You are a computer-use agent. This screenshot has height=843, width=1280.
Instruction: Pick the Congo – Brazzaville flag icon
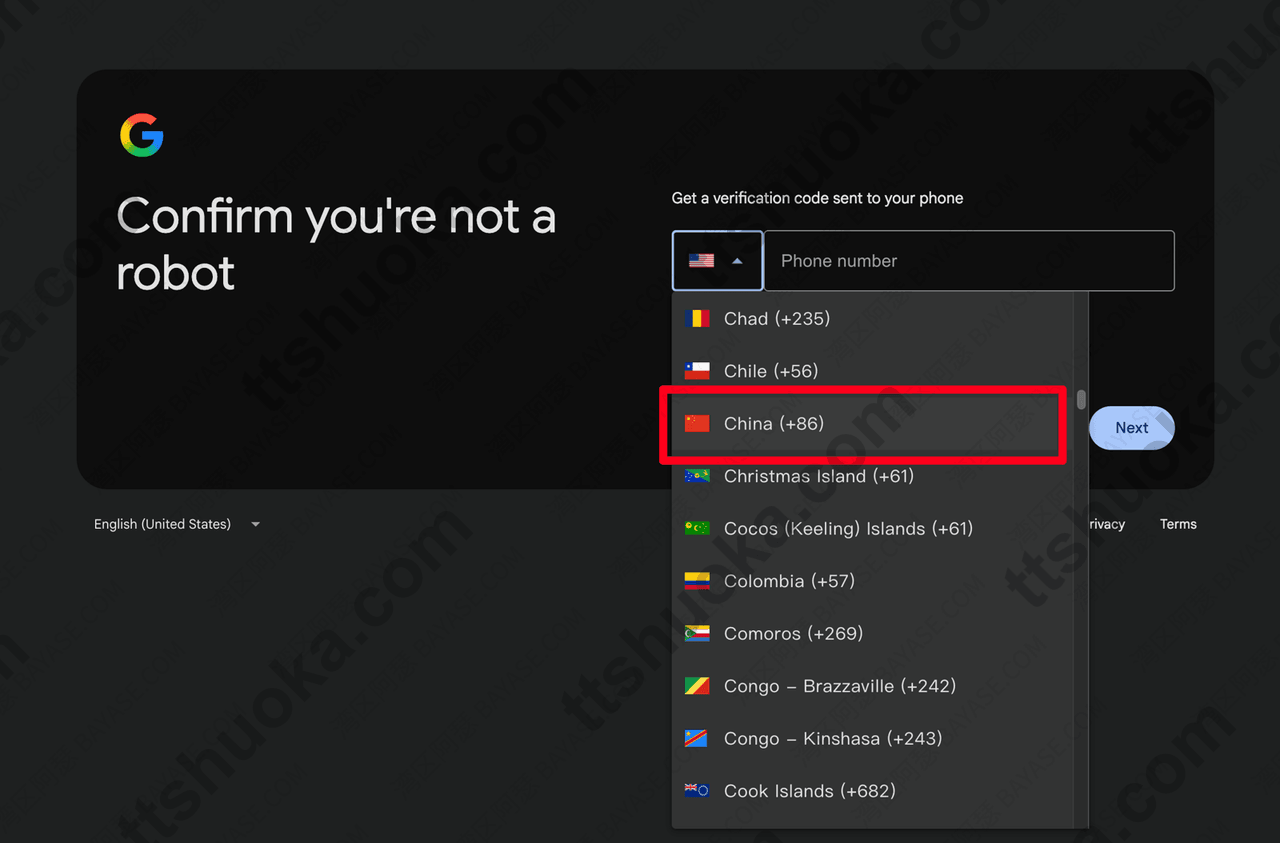[697, 686]
